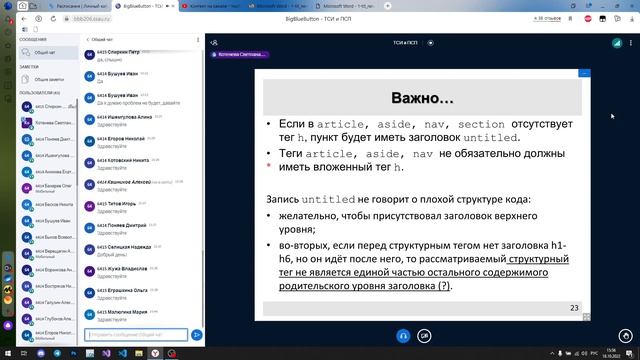Click chat message from 6415 Малютина Мария
640x360 pixels.
(141, 315)
